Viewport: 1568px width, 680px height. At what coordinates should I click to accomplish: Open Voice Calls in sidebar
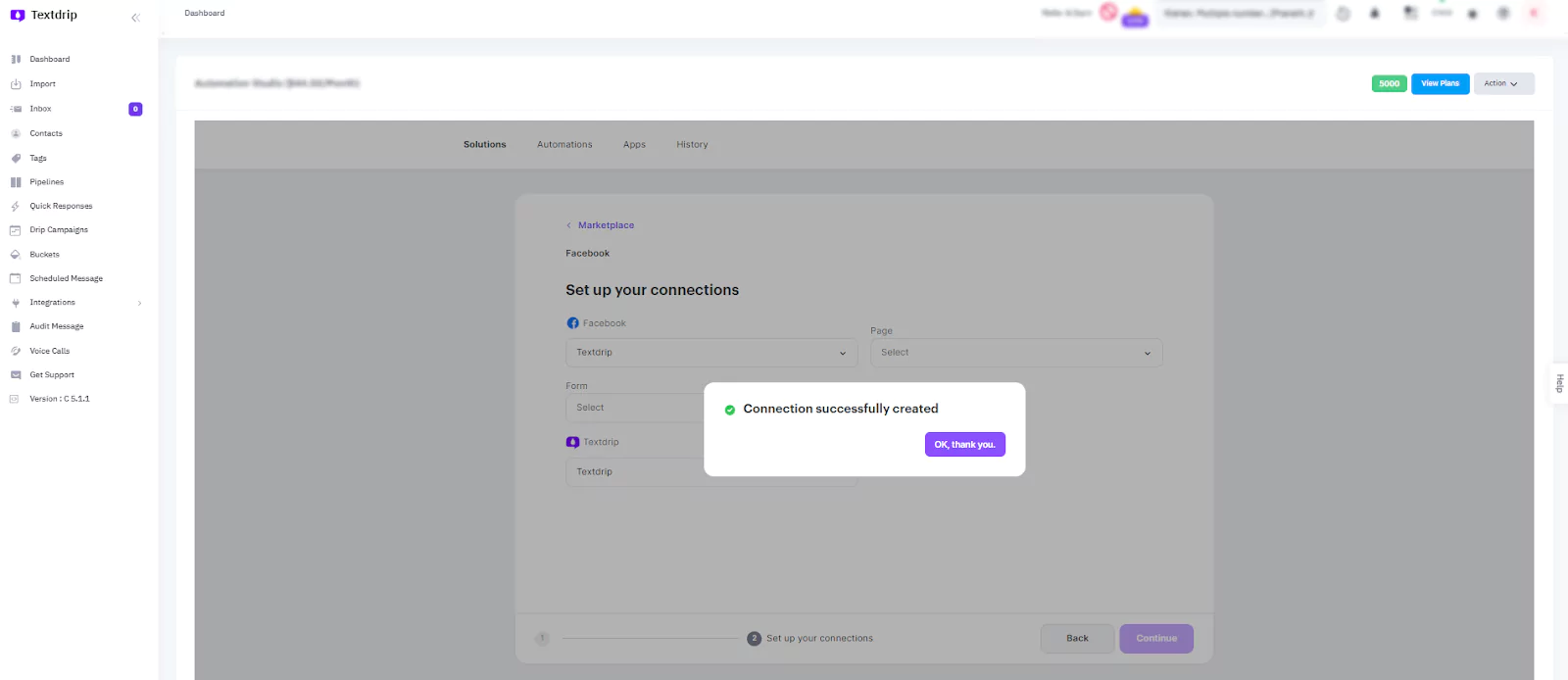tap(49, 351)
